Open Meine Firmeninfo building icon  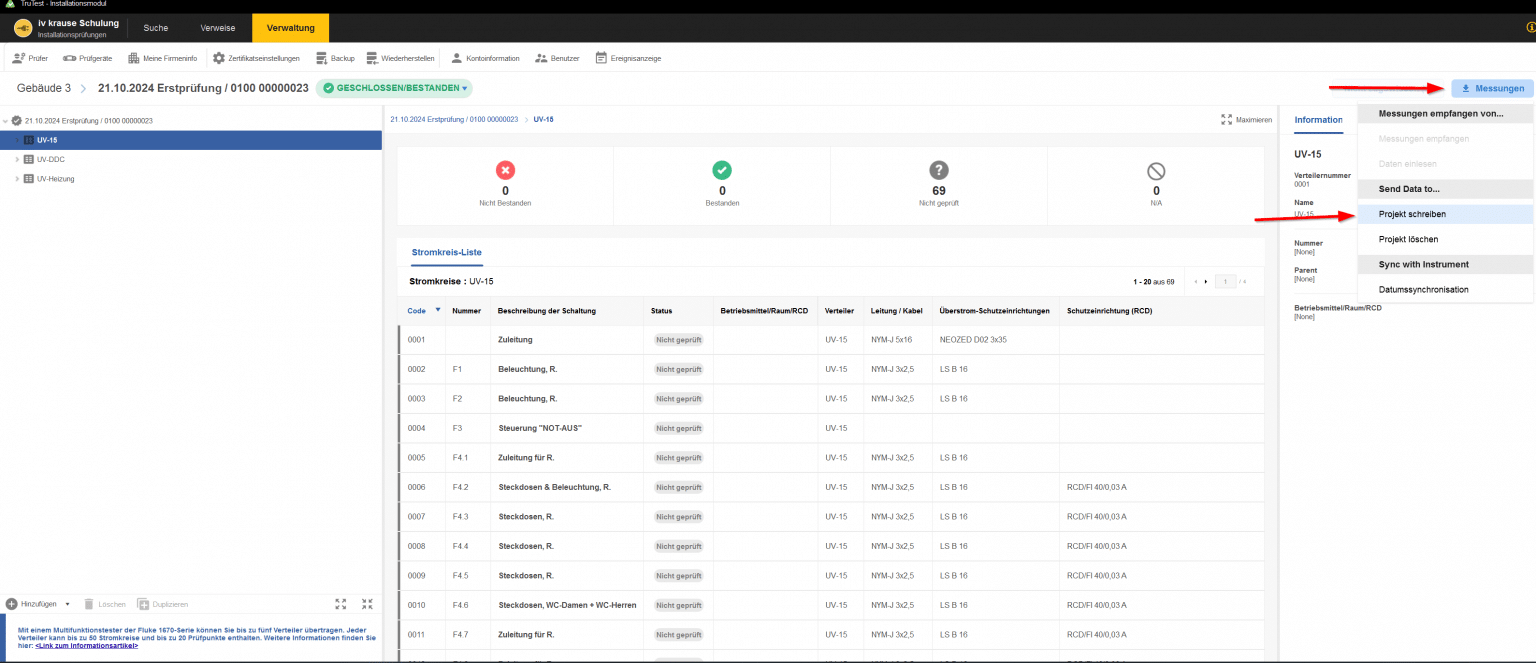[x=134, y=58]
